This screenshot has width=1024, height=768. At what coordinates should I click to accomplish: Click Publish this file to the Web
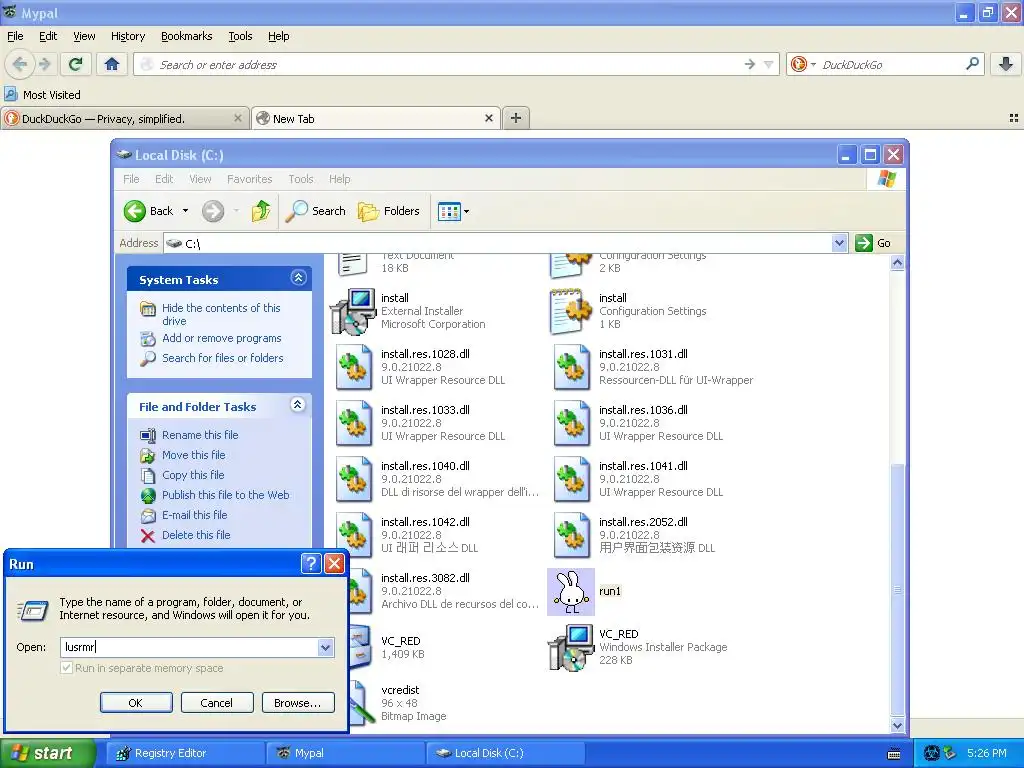click(225, 495)
